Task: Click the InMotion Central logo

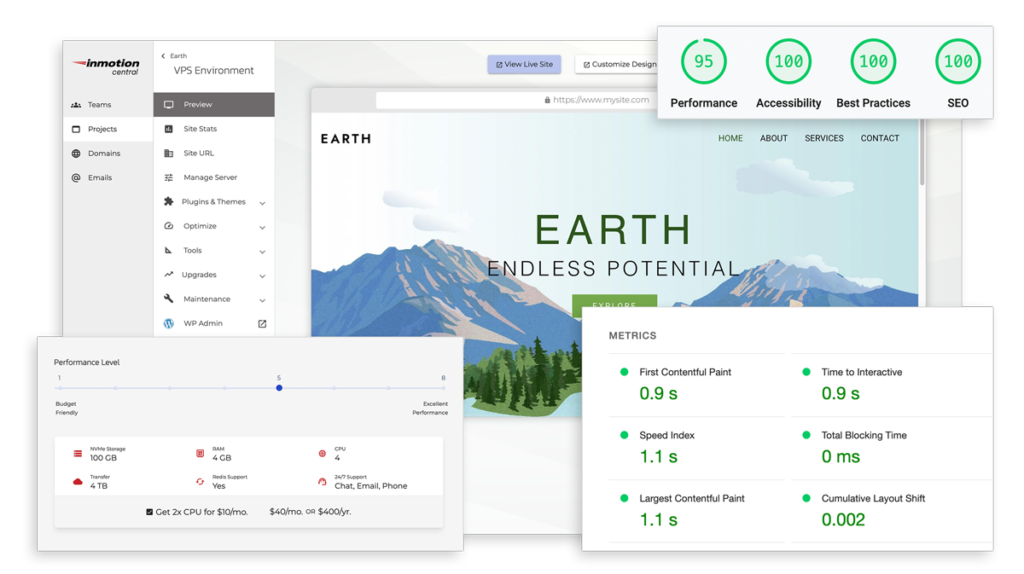Action: point(107,66)
